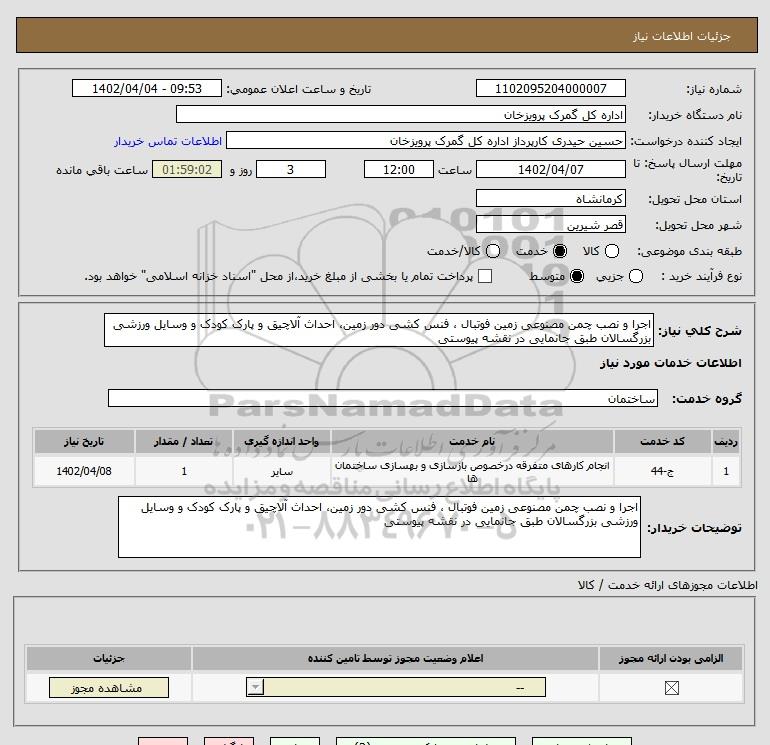This screenshot has height=745, width=770.
Task: Select the خدمت classification radio button
Action: click(x=559, y=251)
